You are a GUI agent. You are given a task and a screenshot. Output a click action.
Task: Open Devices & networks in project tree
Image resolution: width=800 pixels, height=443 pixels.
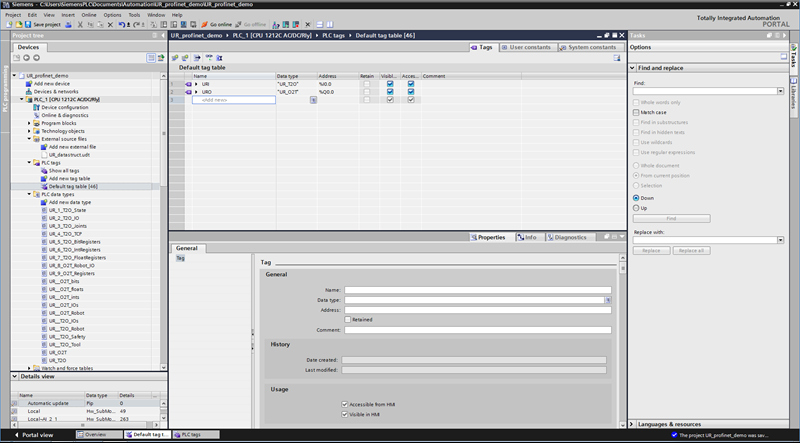click(x=55, y=91)
